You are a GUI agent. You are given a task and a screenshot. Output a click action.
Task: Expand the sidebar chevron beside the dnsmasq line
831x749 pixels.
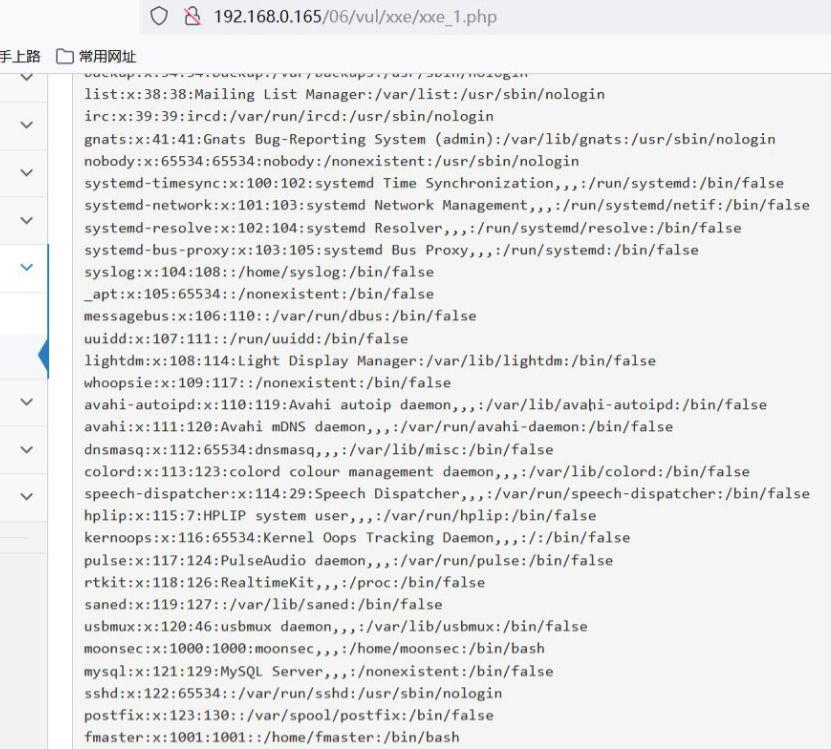click(27, 449)
